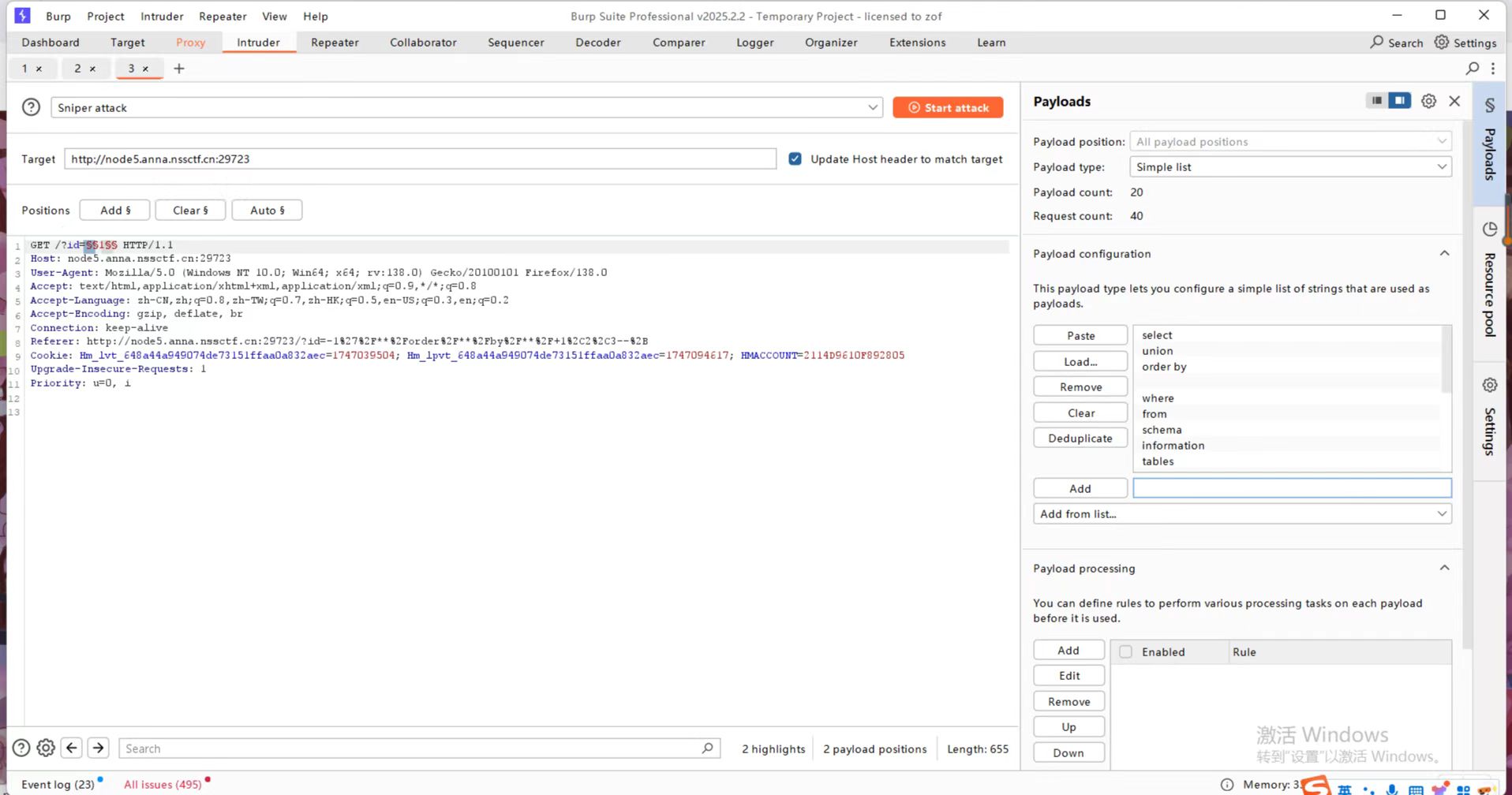1512x795 pixels.
Task: Click the tab search magnifier icon
Action: point(1473,69)
